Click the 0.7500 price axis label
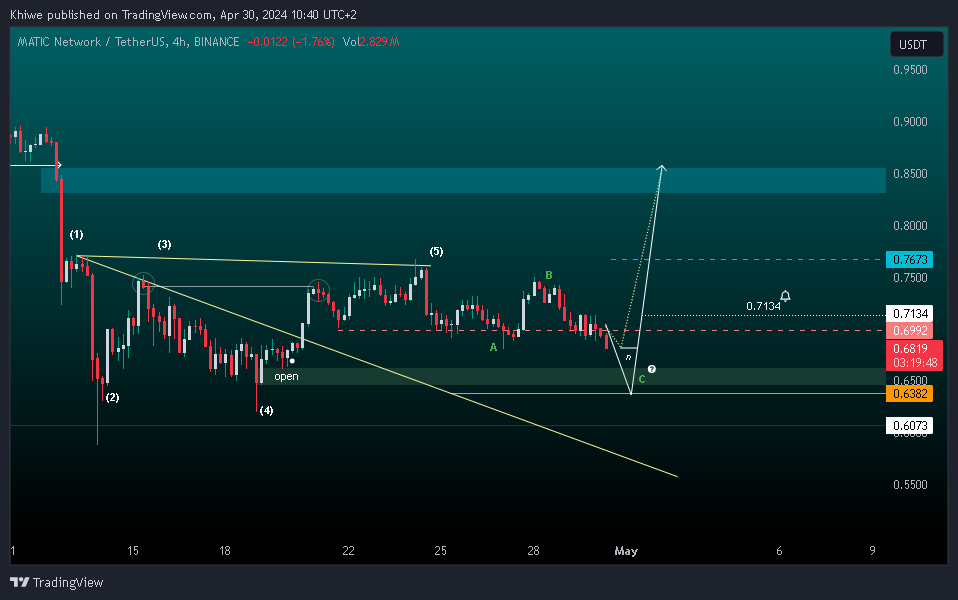Viewport: 958px width, 600px height. click(910, 277)
